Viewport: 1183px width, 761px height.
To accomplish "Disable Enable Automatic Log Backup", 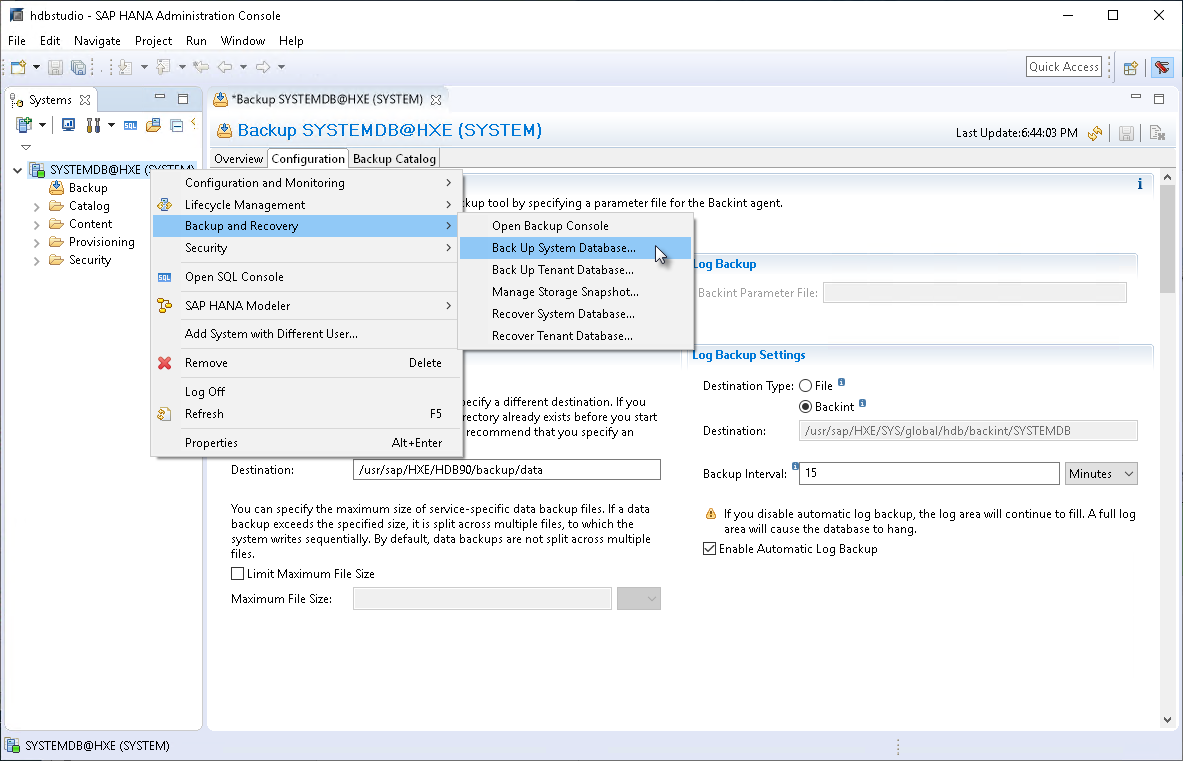I will pos(709,548).
